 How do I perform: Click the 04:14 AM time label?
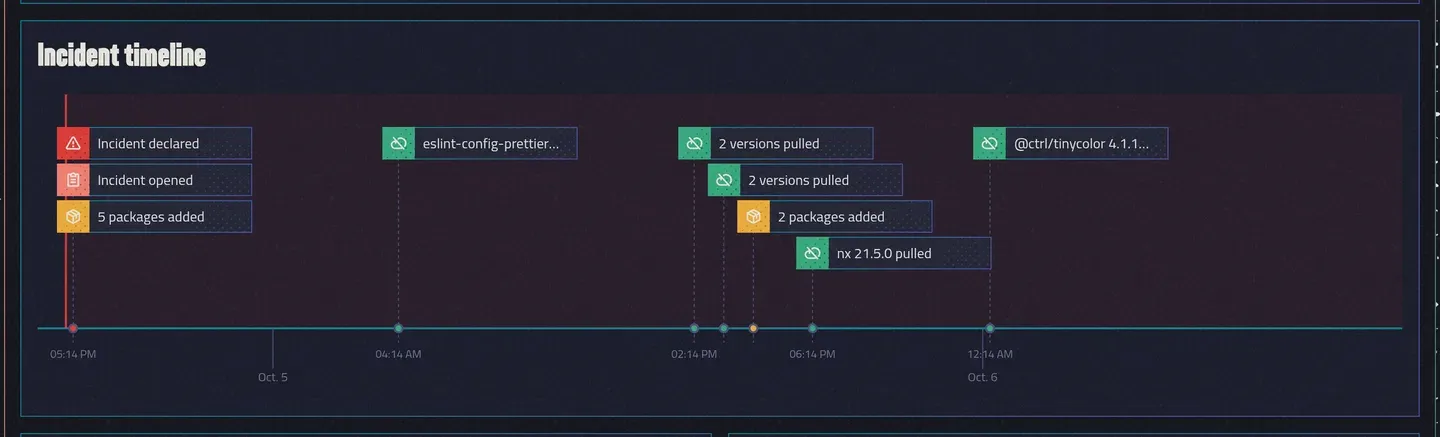click(398, 354)
